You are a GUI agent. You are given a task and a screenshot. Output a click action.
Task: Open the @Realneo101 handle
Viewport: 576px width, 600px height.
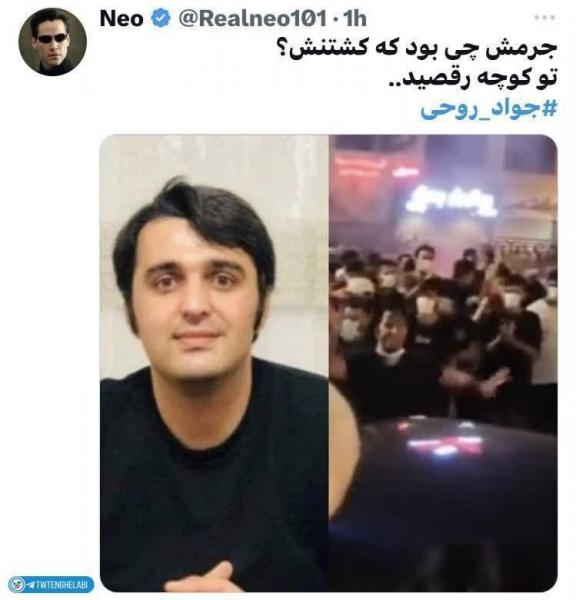pyautogui.click(x=253, y=18)
